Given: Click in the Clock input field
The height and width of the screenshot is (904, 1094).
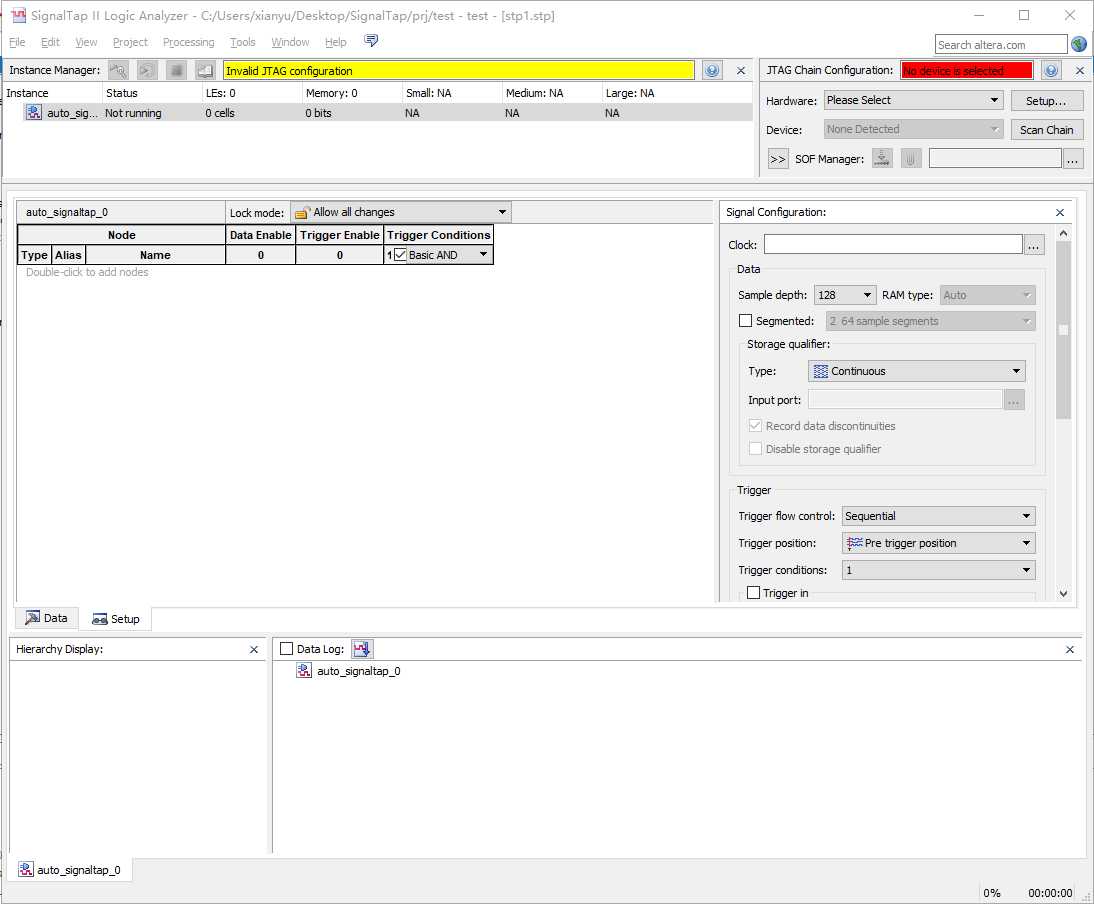Looking at the screenshot, I should [893, 244].
